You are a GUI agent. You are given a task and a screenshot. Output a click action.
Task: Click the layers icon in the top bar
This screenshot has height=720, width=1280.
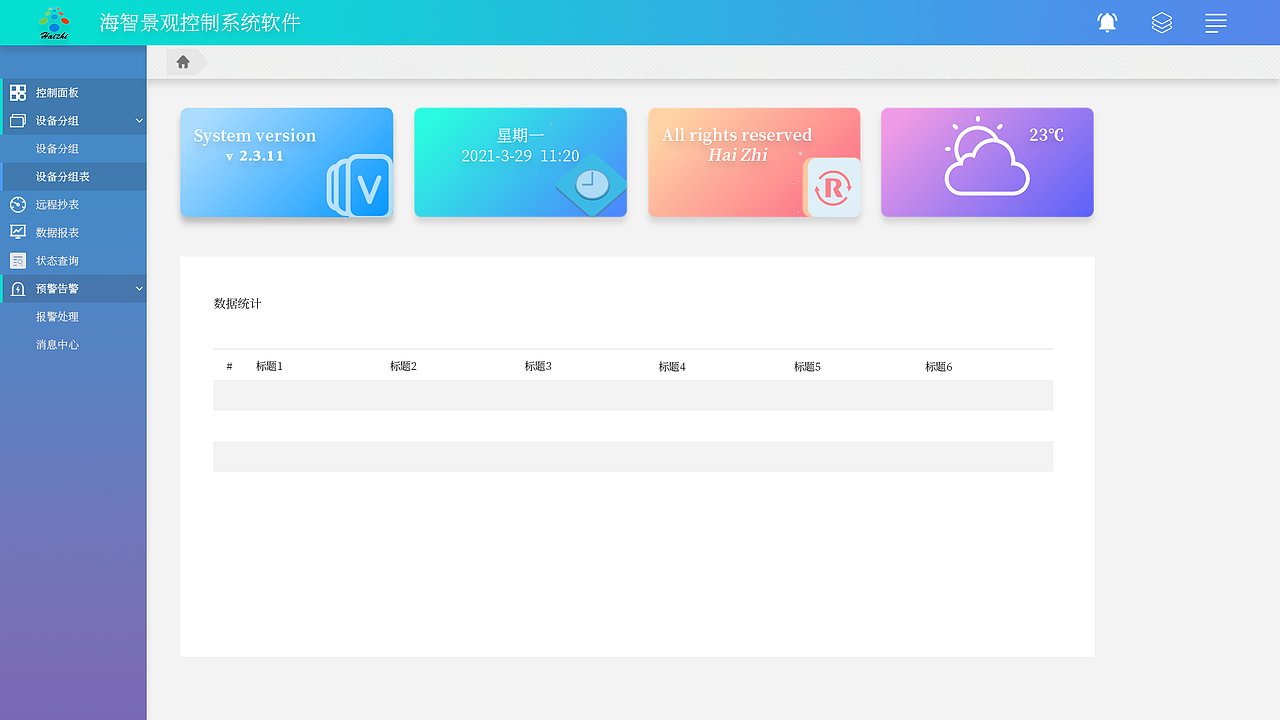click(1161, 22)
